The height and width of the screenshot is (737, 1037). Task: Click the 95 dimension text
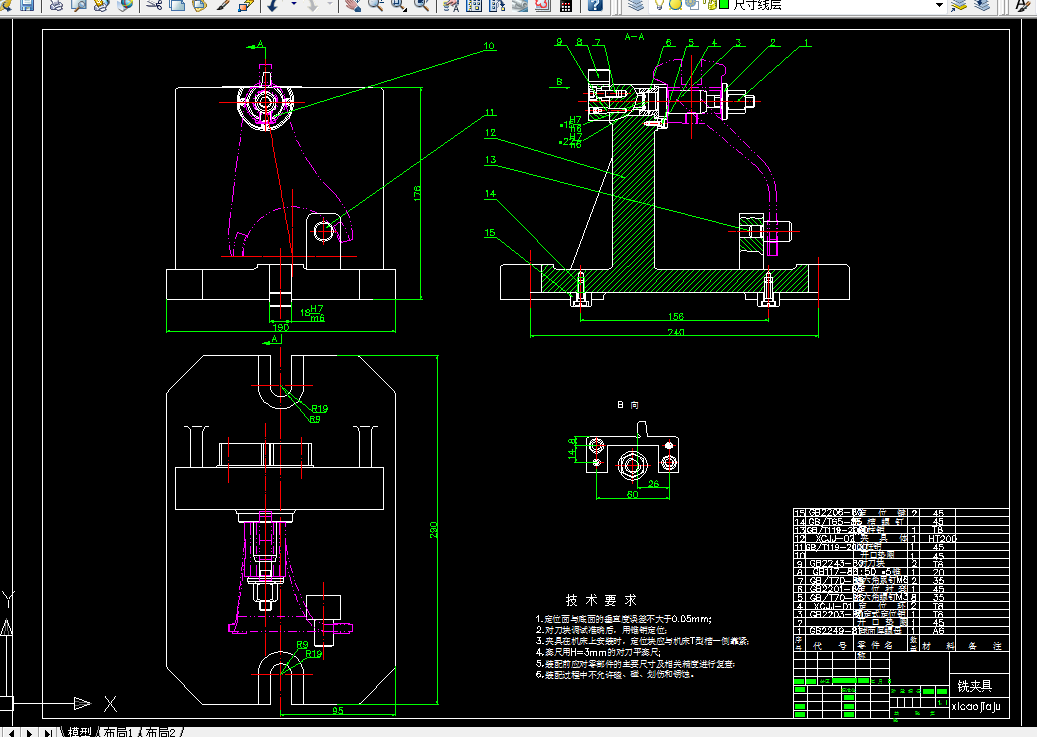338,711
